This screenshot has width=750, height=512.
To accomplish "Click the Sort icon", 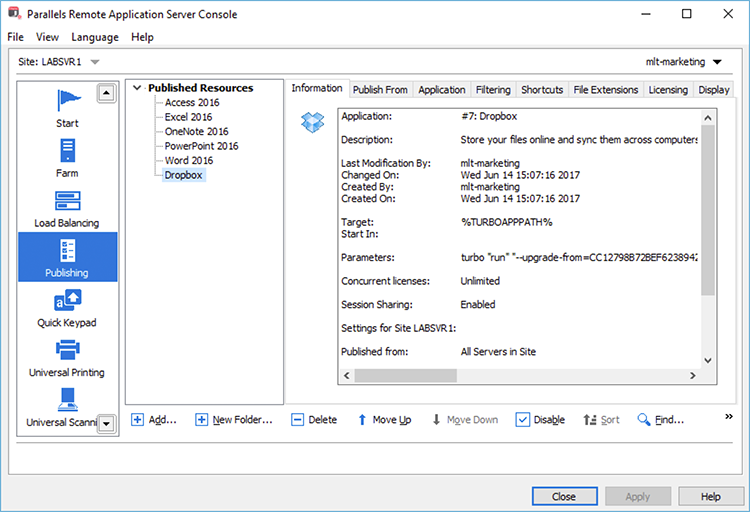I will pyautogui.click(x=590, y=420).
